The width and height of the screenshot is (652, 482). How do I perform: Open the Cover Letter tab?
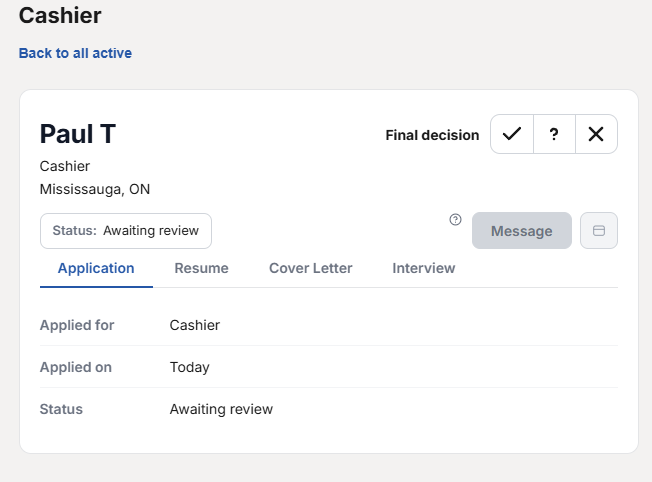(x=311, y=269)
